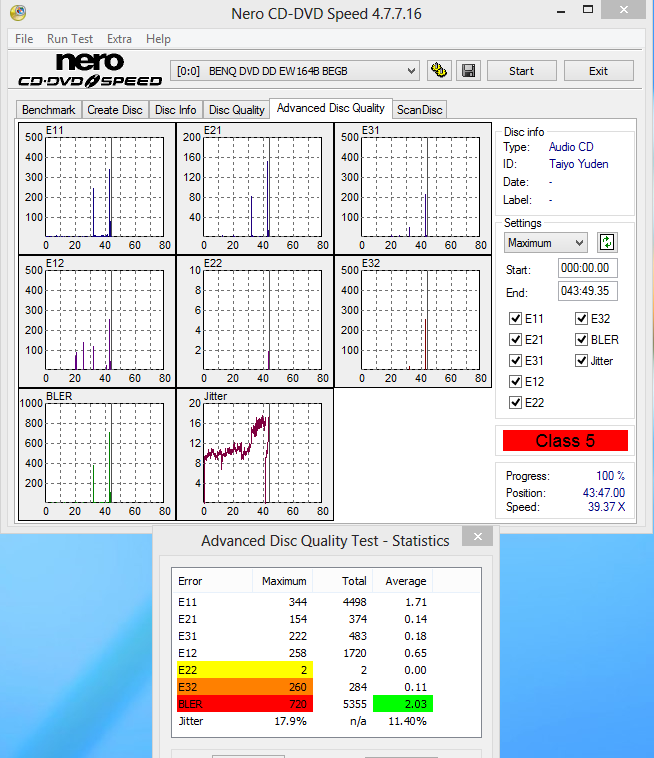654x758 pixels.
Task: Click the Speed value 39.37 X
Action: [x=606, y=507]
